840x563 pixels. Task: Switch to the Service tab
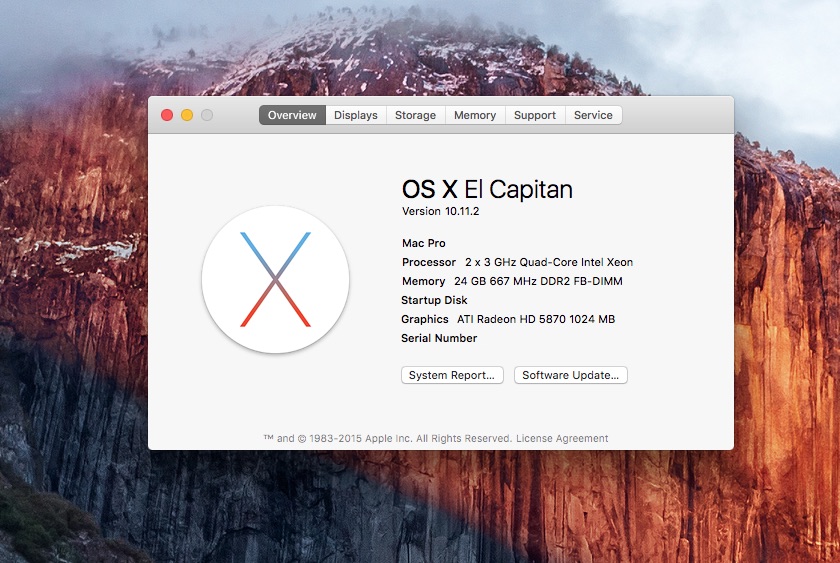coord(593,115)
